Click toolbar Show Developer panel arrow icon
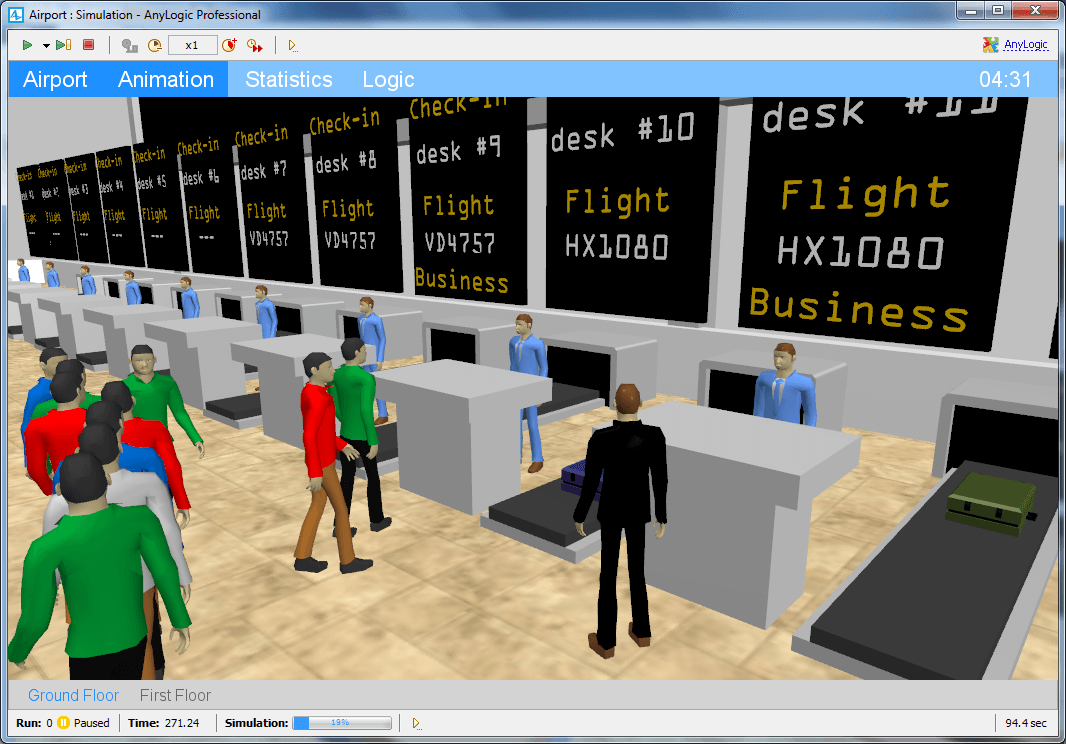 [x=292, y=46]
